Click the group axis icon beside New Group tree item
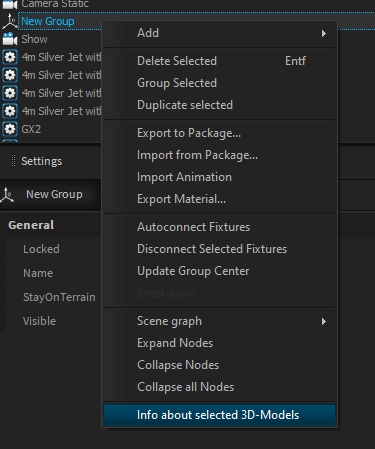Viewport: 375px width, 449px height. 10,21
